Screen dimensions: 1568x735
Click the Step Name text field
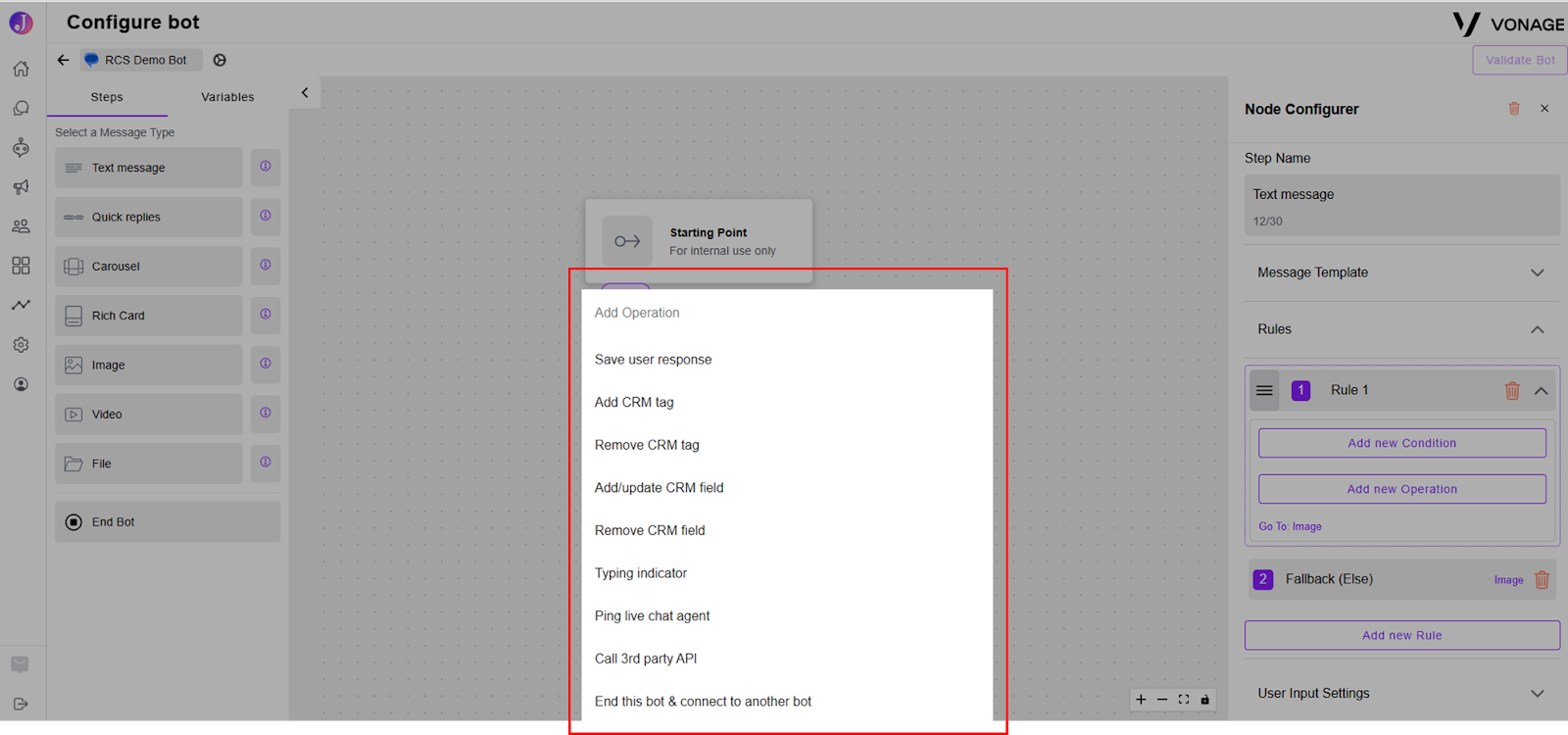click(1402, 206)
